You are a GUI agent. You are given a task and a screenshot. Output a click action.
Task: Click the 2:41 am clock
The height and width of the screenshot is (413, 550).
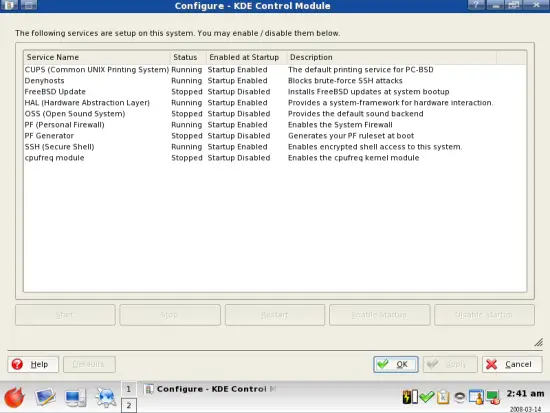coord(525,394)
